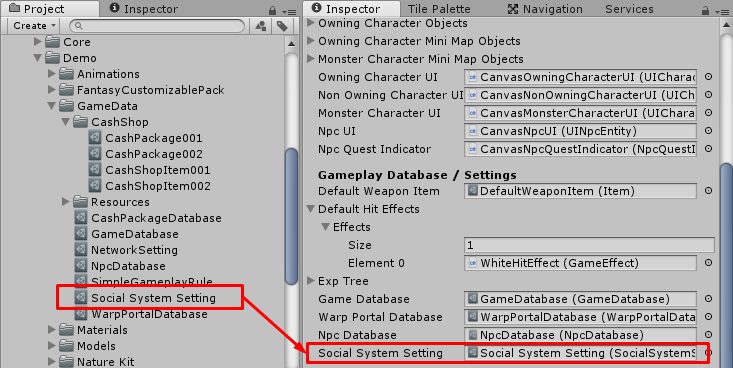Open the search-by-type filter icon

261,26
